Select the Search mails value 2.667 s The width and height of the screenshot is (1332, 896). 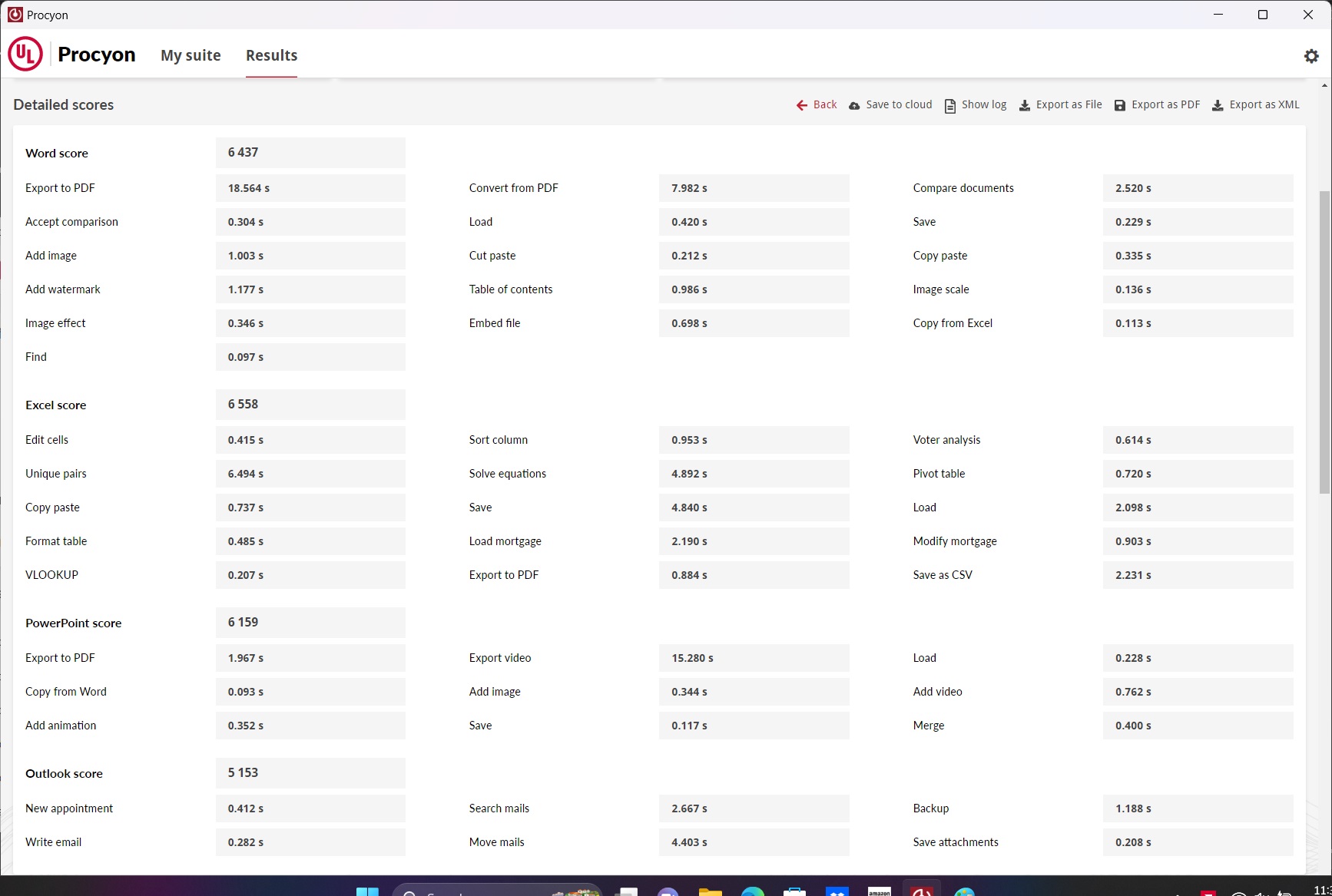754,808
